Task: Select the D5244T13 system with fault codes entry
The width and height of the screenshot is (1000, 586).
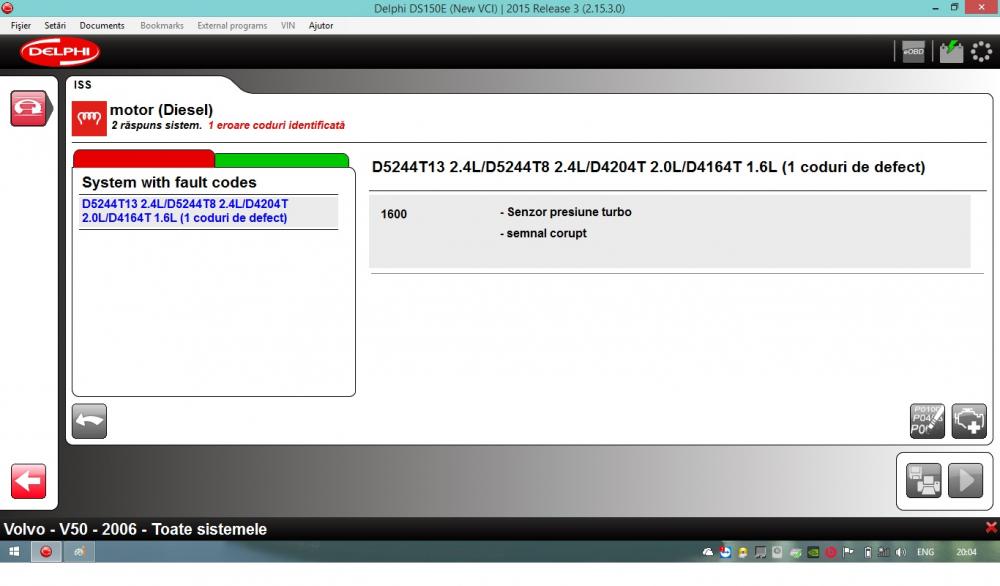Action: pos(209,211)
